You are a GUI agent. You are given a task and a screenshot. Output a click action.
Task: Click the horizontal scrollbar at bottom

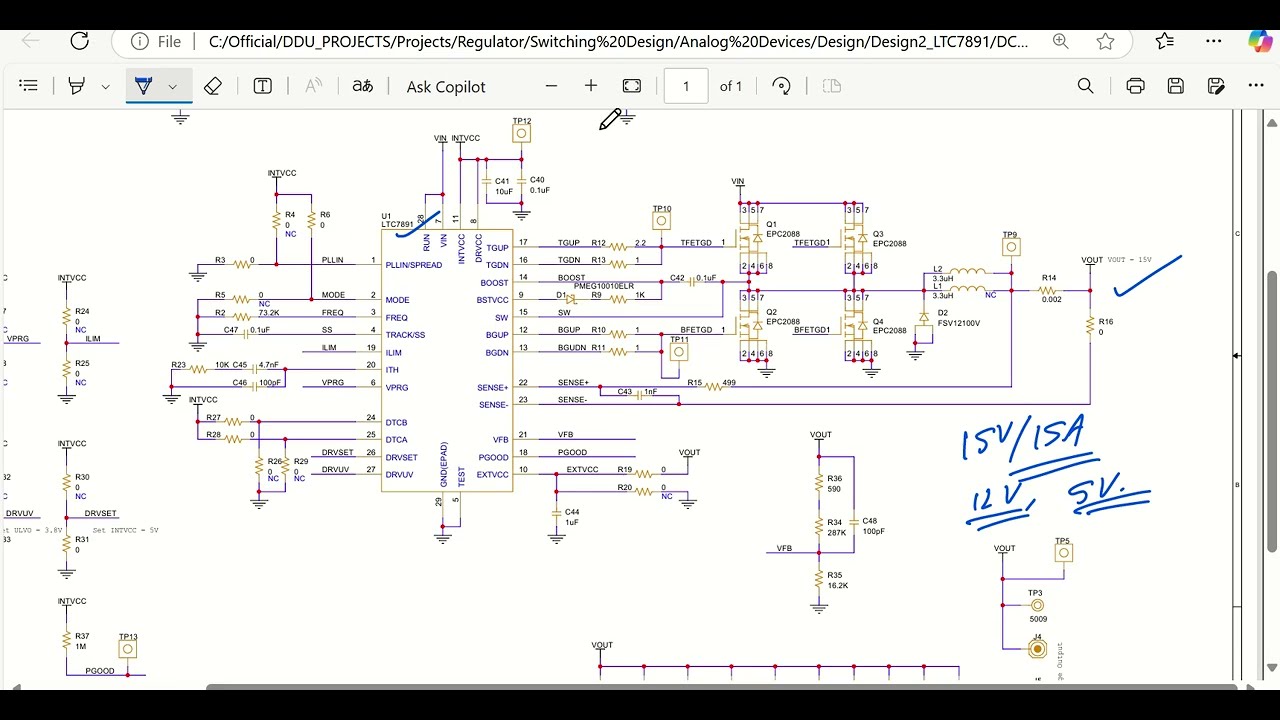pos(721,687)
